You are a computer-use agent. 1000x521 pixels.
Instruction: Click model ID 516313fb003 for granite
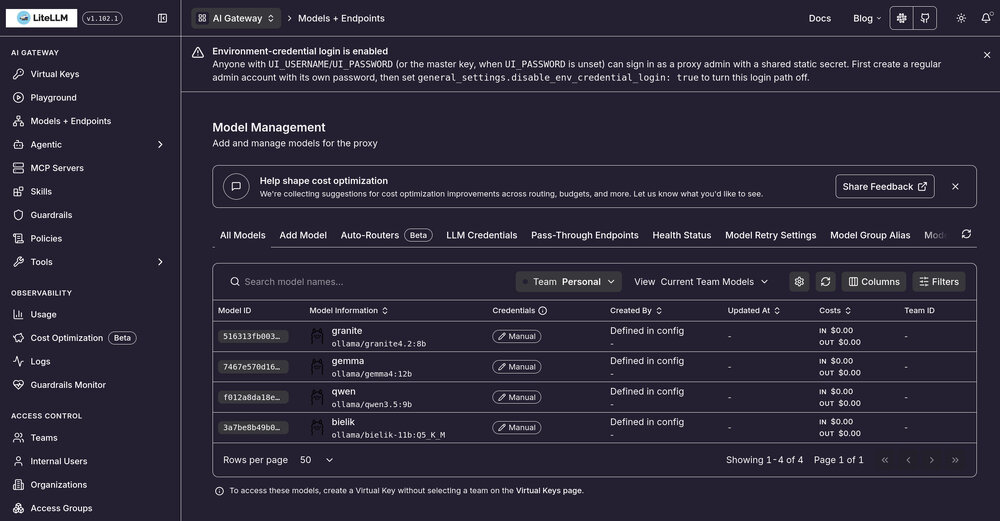point(253,337)
